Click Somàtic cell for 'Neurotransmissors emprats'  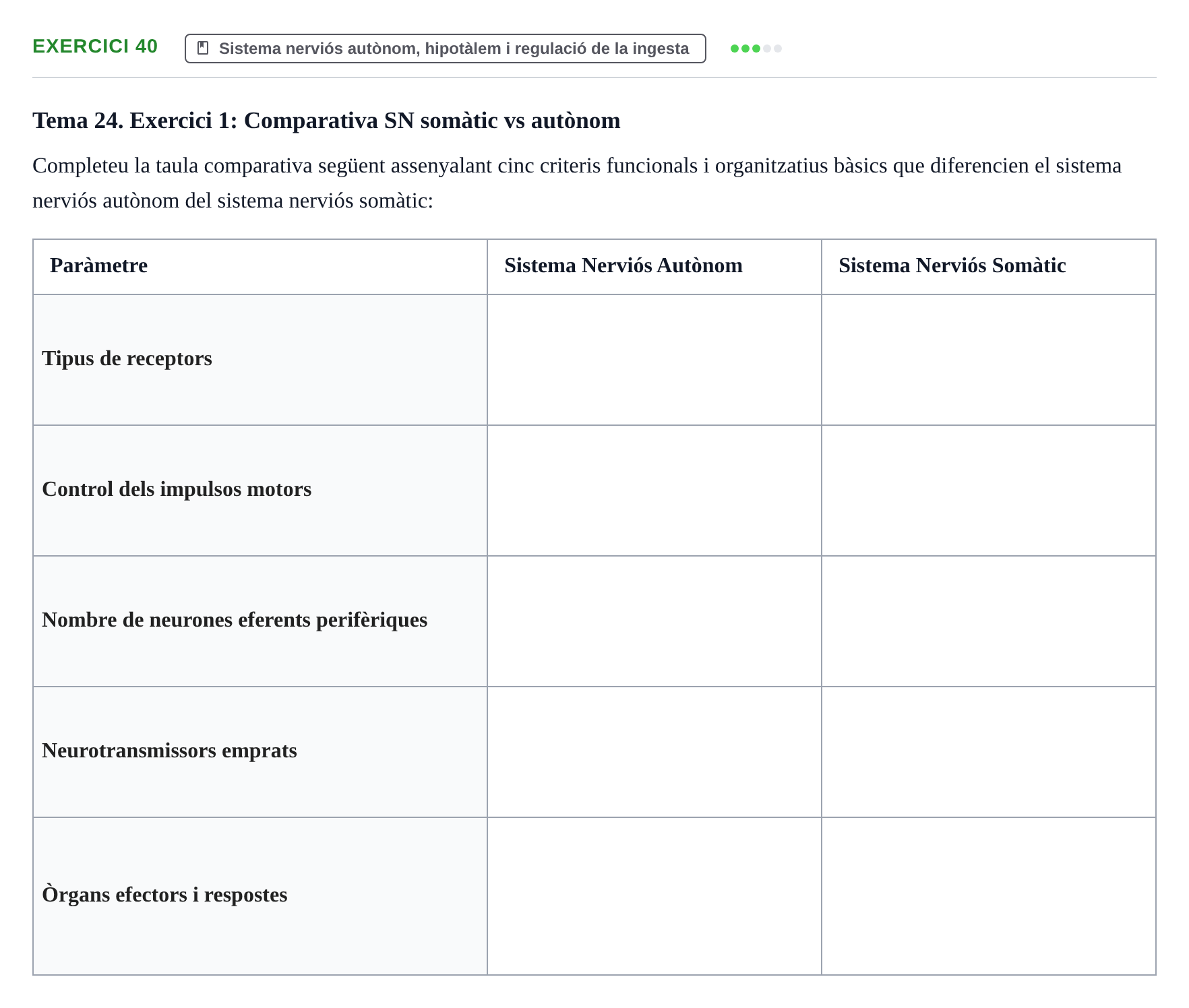tap(989, 752)
